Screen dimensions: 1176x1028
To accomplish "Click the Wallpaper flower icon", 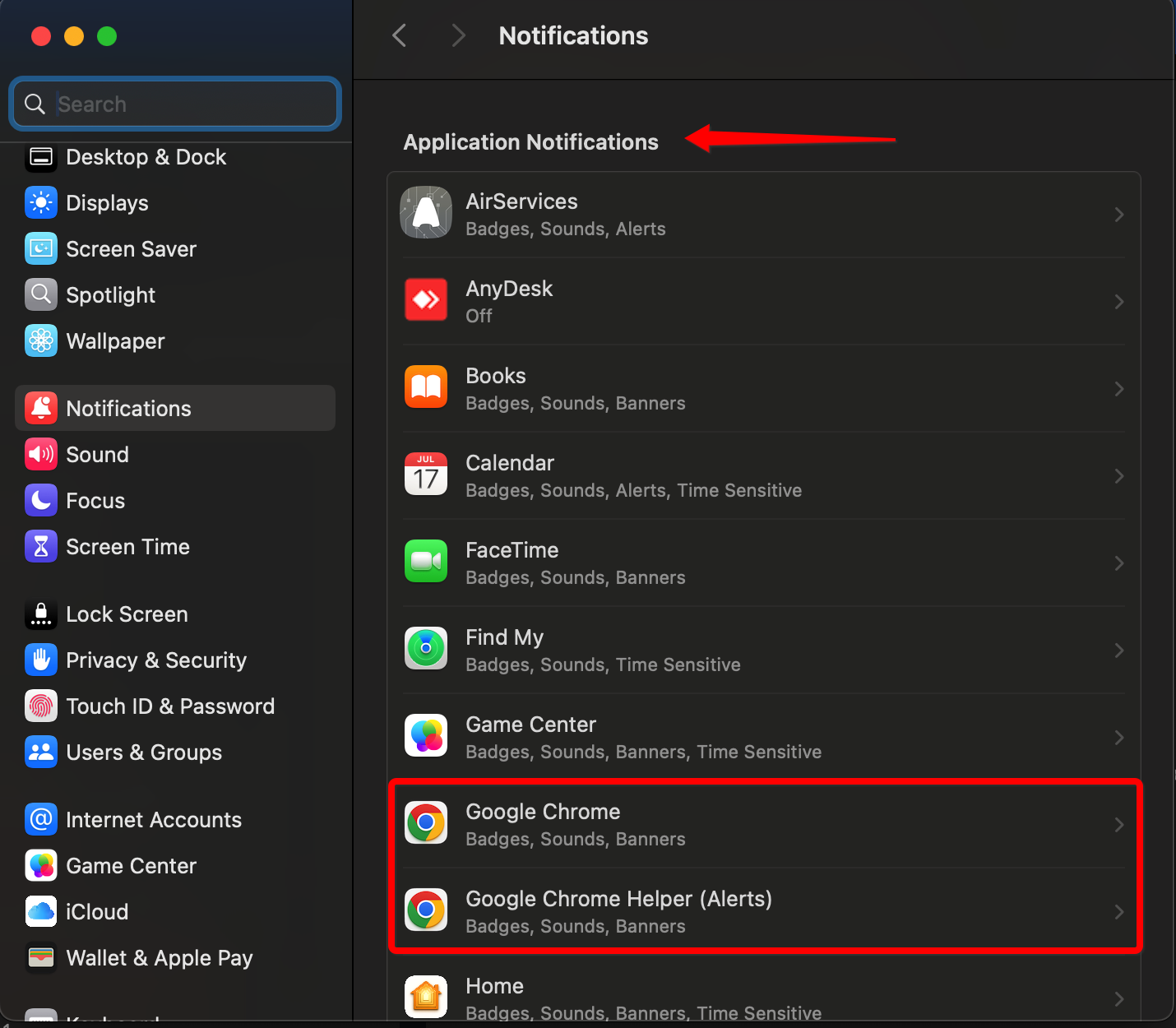I will click(x=41, y=340).
